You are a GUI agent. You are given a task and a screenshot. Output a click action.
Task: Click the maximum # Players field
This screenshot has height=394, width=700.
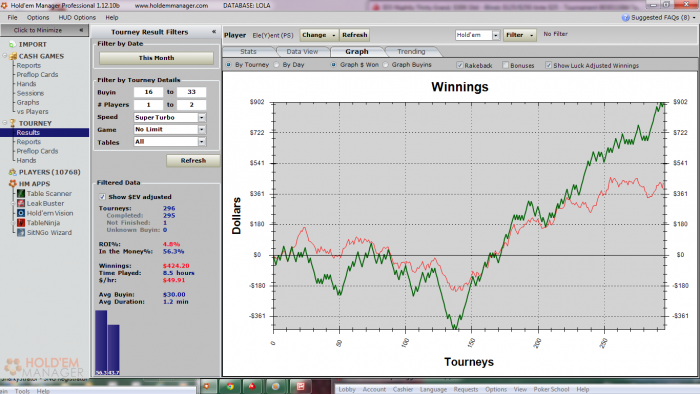click(192, 105)
